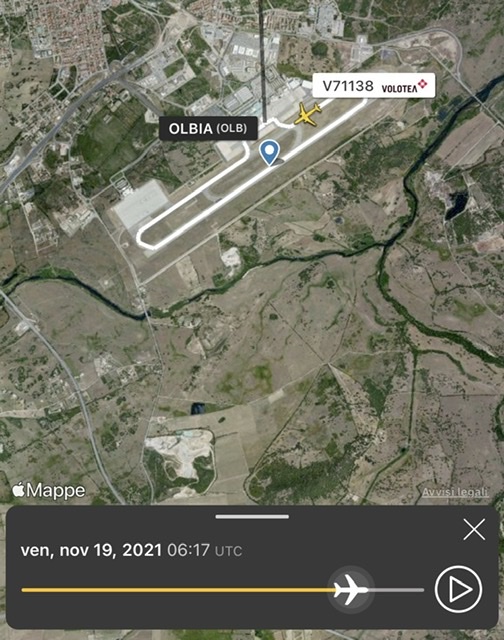The height and width of the screenshot is (640, 504).
Task: Open the Avvisi legali link
Action: (x=455, y=492)
